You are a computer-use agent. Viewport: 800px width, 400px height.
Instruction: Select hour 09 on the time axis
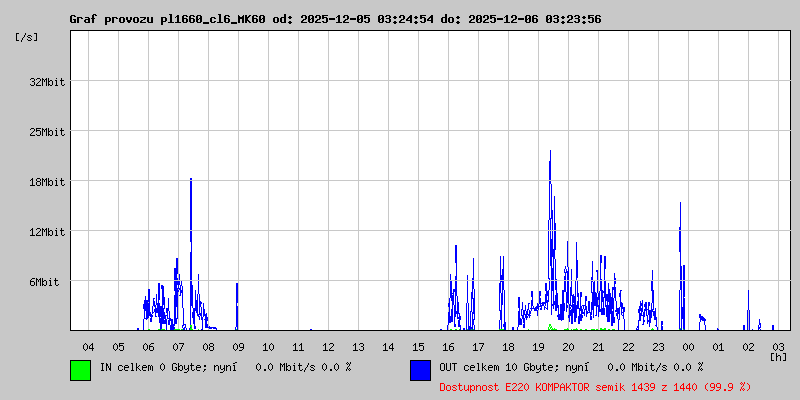(x=238, y=346)
